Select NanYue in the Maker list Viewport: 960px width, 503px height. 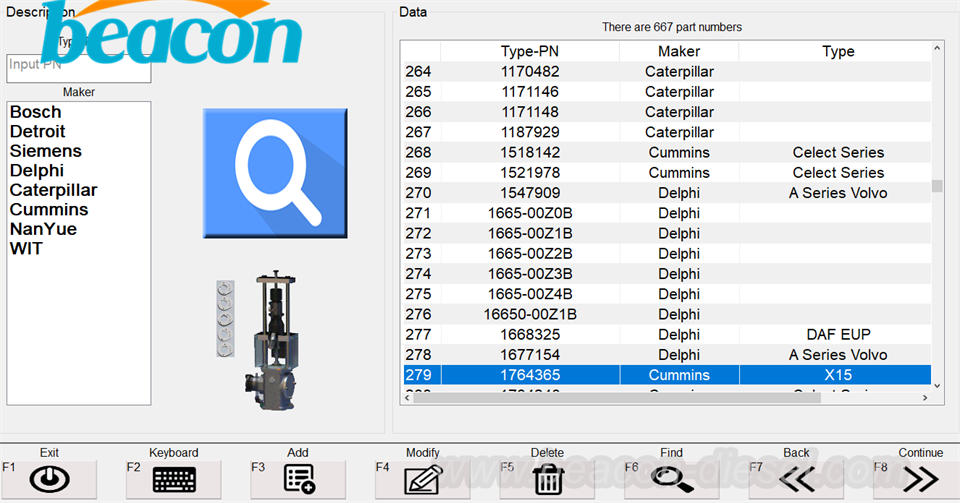[x=43, y=229]
